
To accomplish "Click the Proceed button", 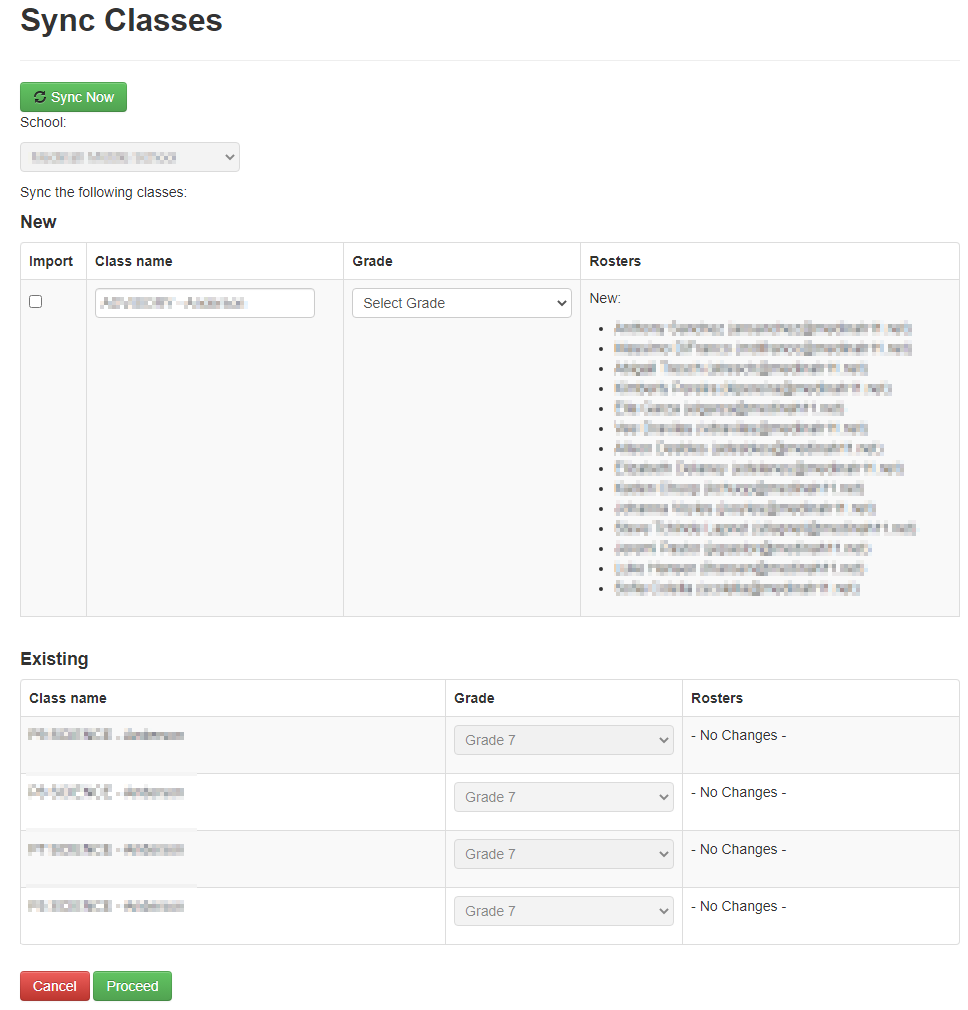I will pyautogui.click(x=132, y=986).
